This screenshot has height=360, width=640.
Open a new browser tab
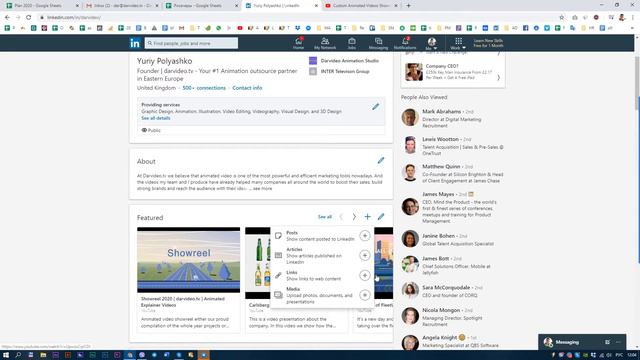point(408,6)
